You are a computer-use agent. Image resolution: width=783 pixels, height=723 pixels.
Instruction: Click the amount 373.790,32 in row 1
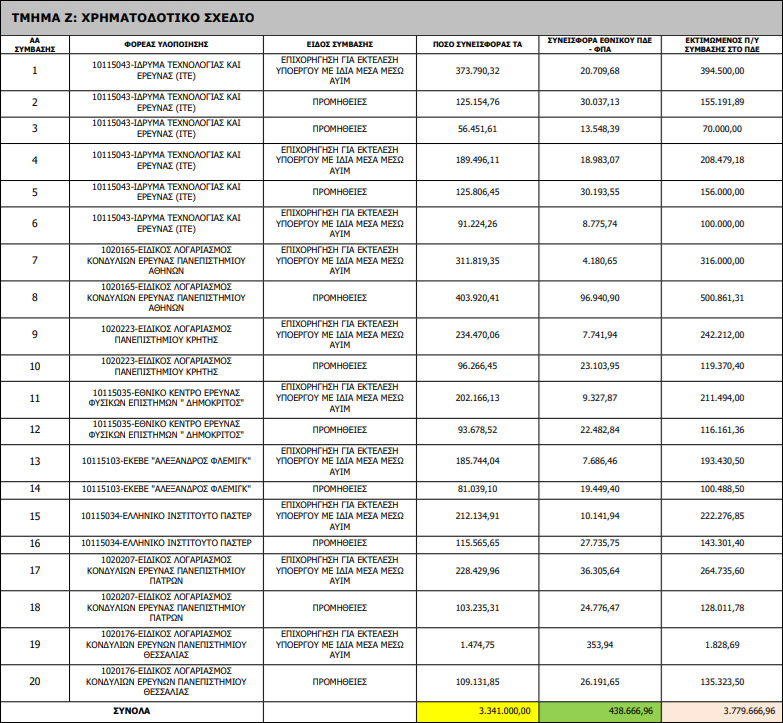tap(477, 71)
